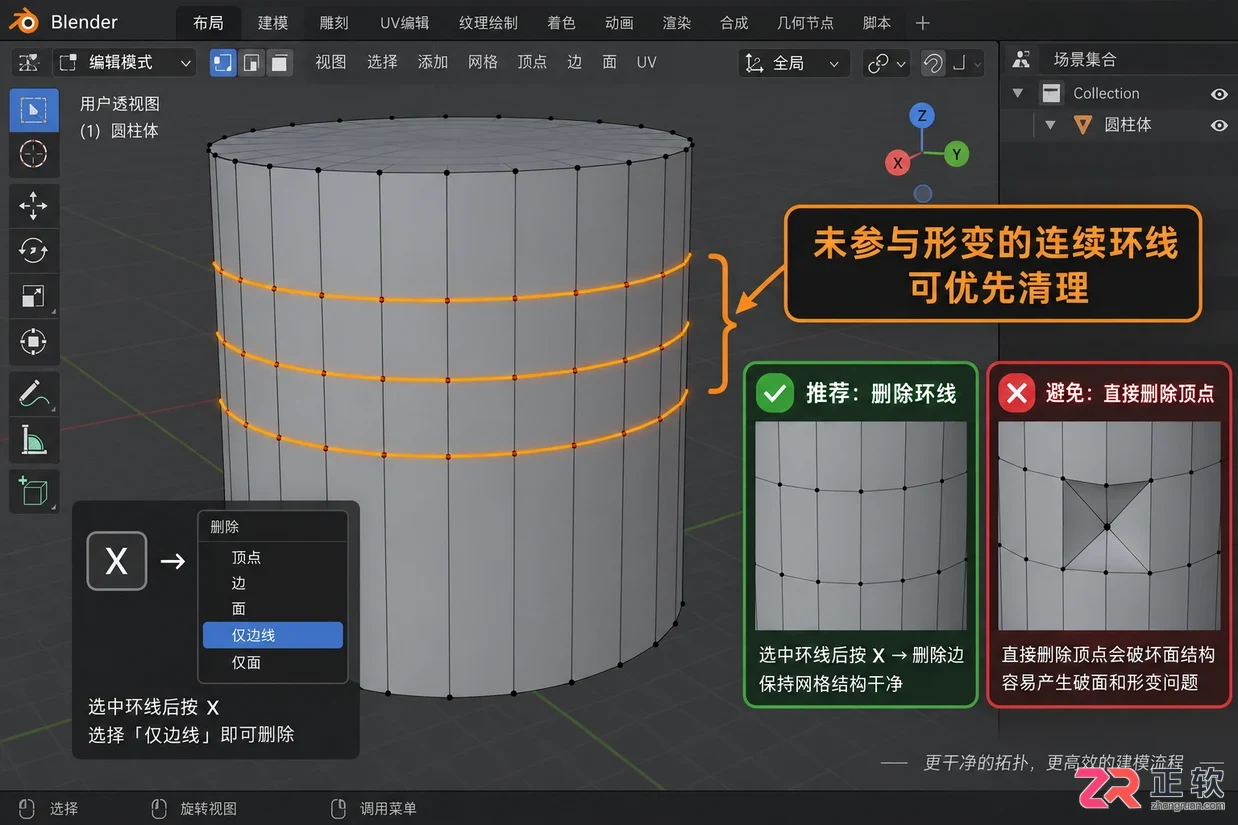Select 圆柱体 in the outliner

tap(1127, 125)
